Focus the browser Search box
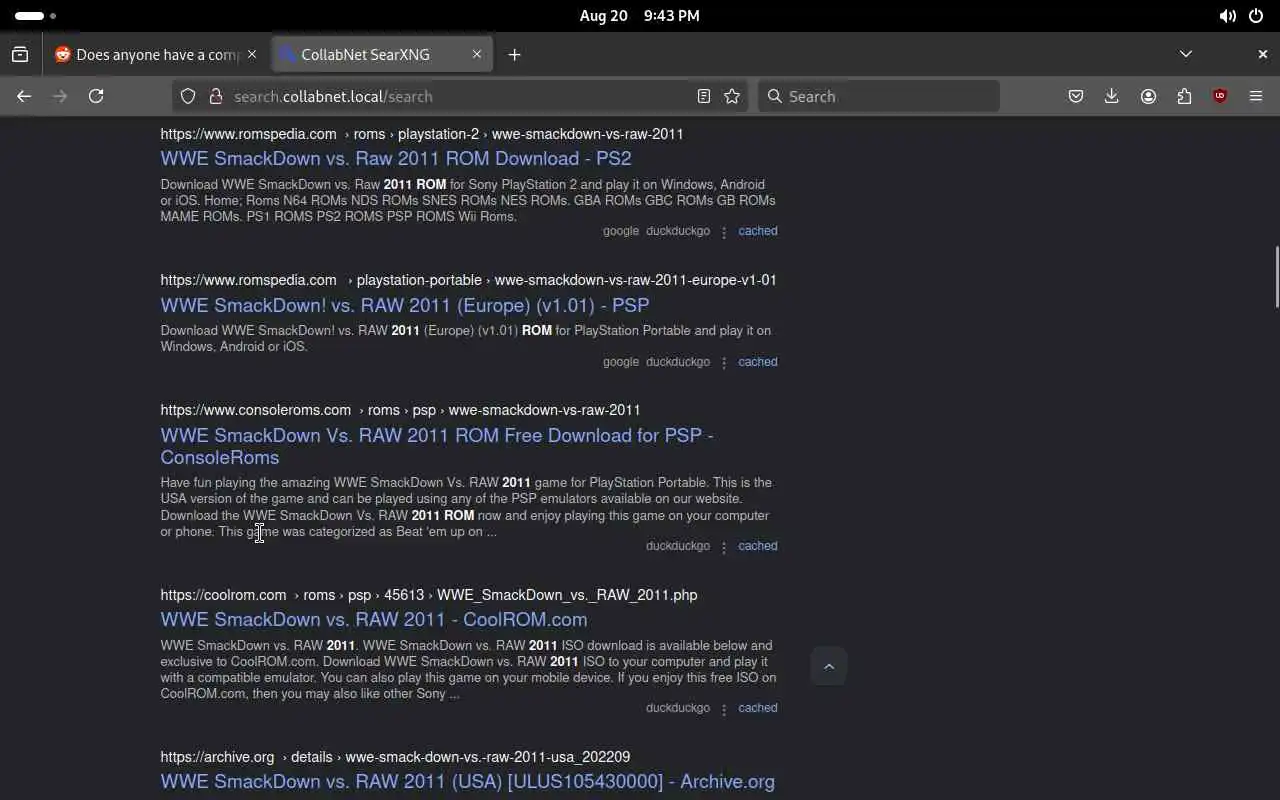 point(879,96)
